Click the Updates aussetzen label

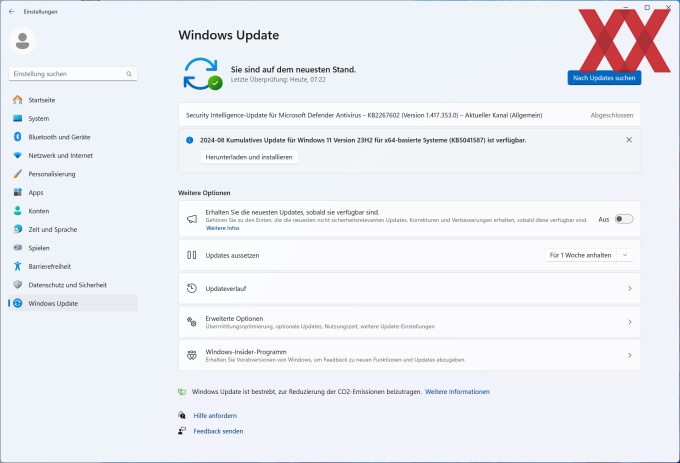tap(232, 255)
